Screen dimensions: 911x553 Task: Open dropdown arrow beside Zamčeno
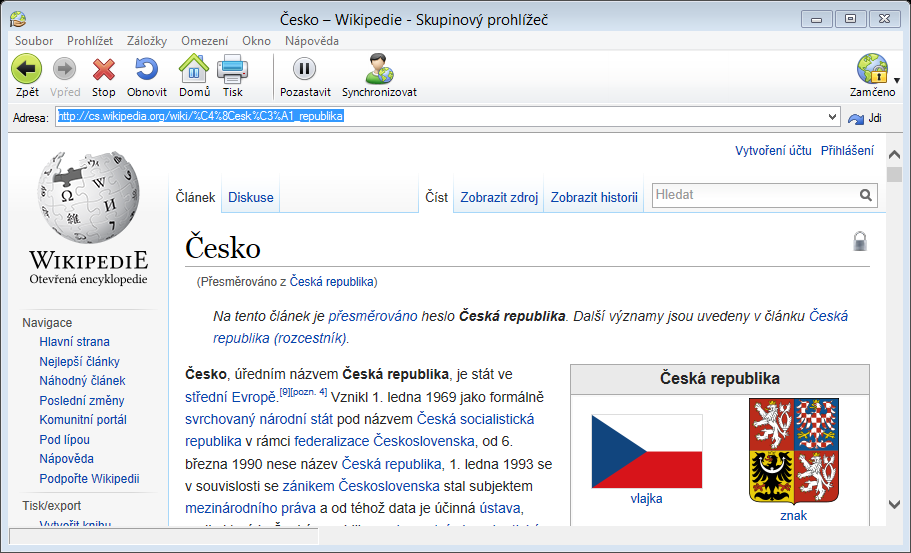coord(896,80)
